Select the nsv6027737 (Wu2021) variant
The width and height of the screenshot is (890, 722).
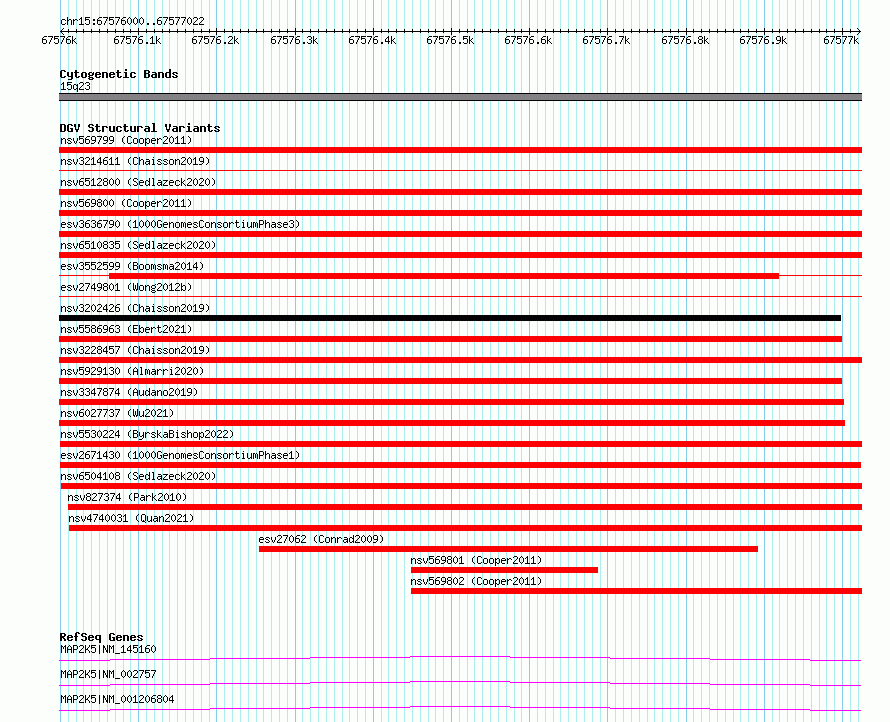click(x=117, y=413)
